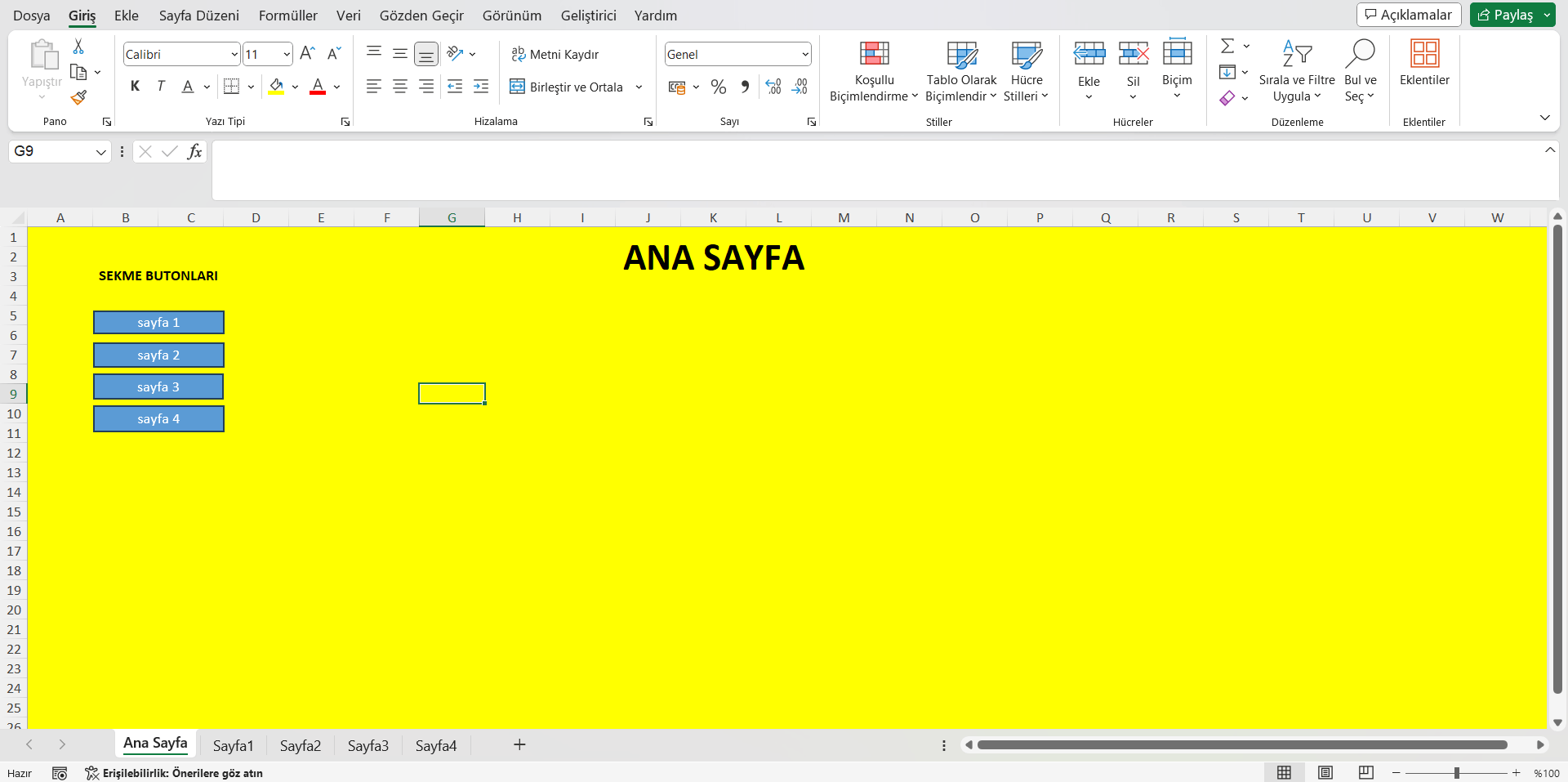Open Tablo Olarak Biçimlendir dropdown
This screenshot has height=782, width=1568.
click(961, 72)
